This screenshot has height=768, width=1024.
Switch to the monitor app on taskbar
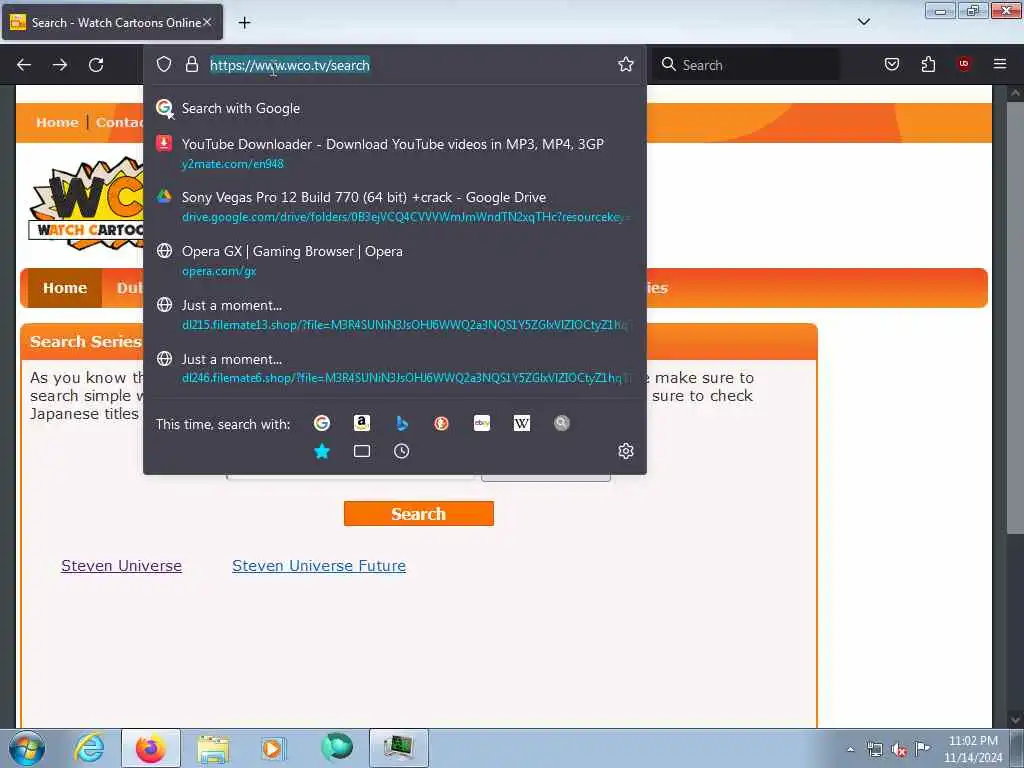click(398, 748)
